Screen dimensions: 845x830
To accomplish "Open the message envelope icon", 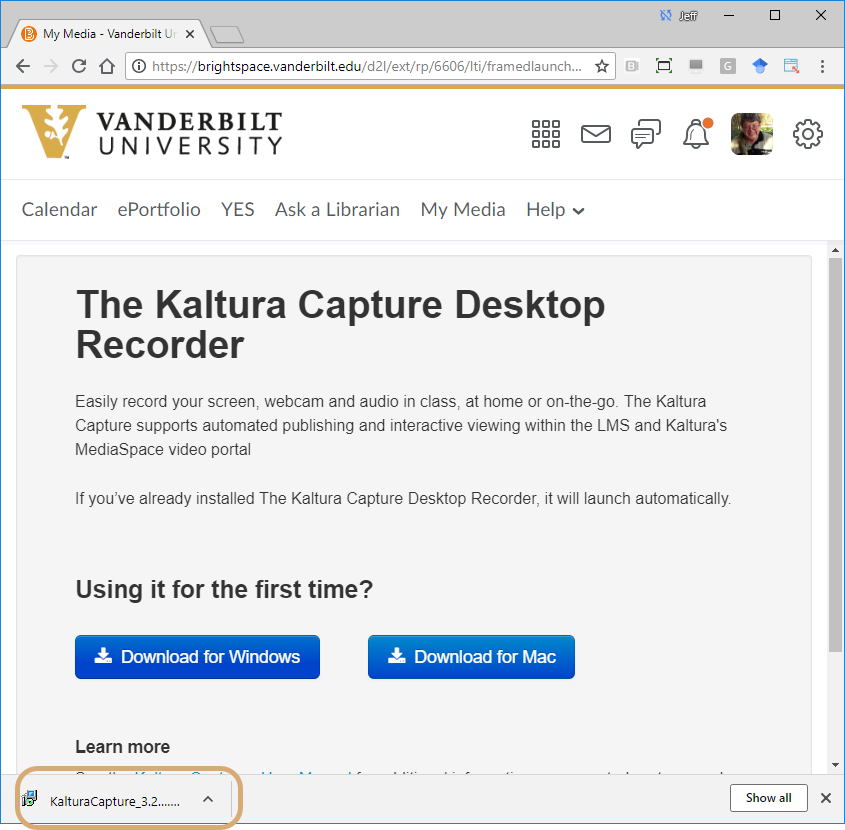I will (596, 134).
